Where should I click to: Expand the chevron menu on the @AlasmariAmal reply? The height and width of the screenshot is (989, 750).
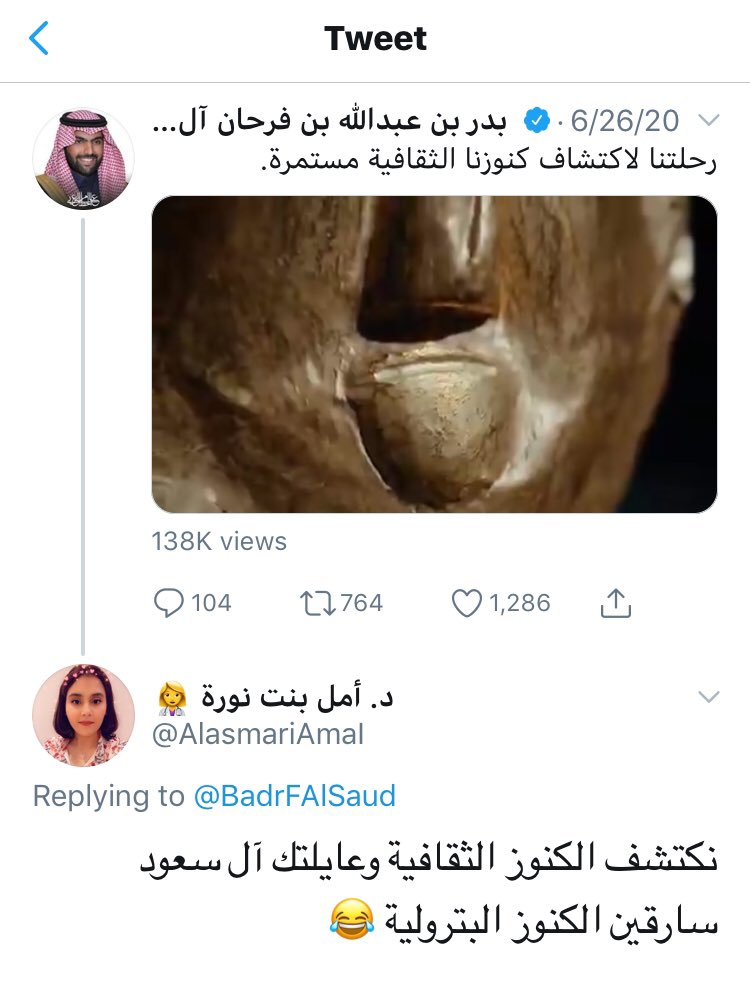[x=707, y=697]
